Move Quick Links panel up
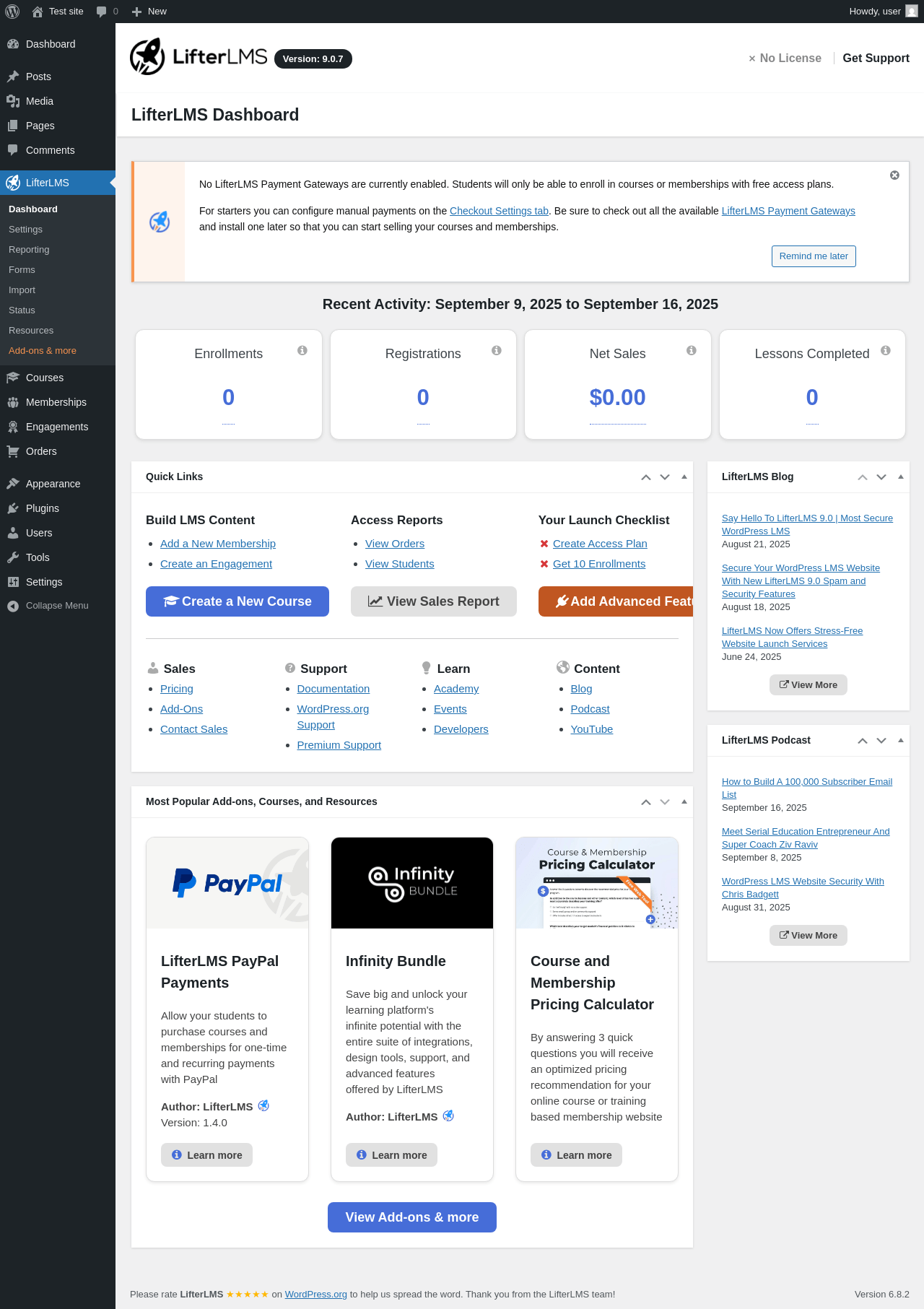The height and width of the screenshot is (1309, 924). coord(646,477)
